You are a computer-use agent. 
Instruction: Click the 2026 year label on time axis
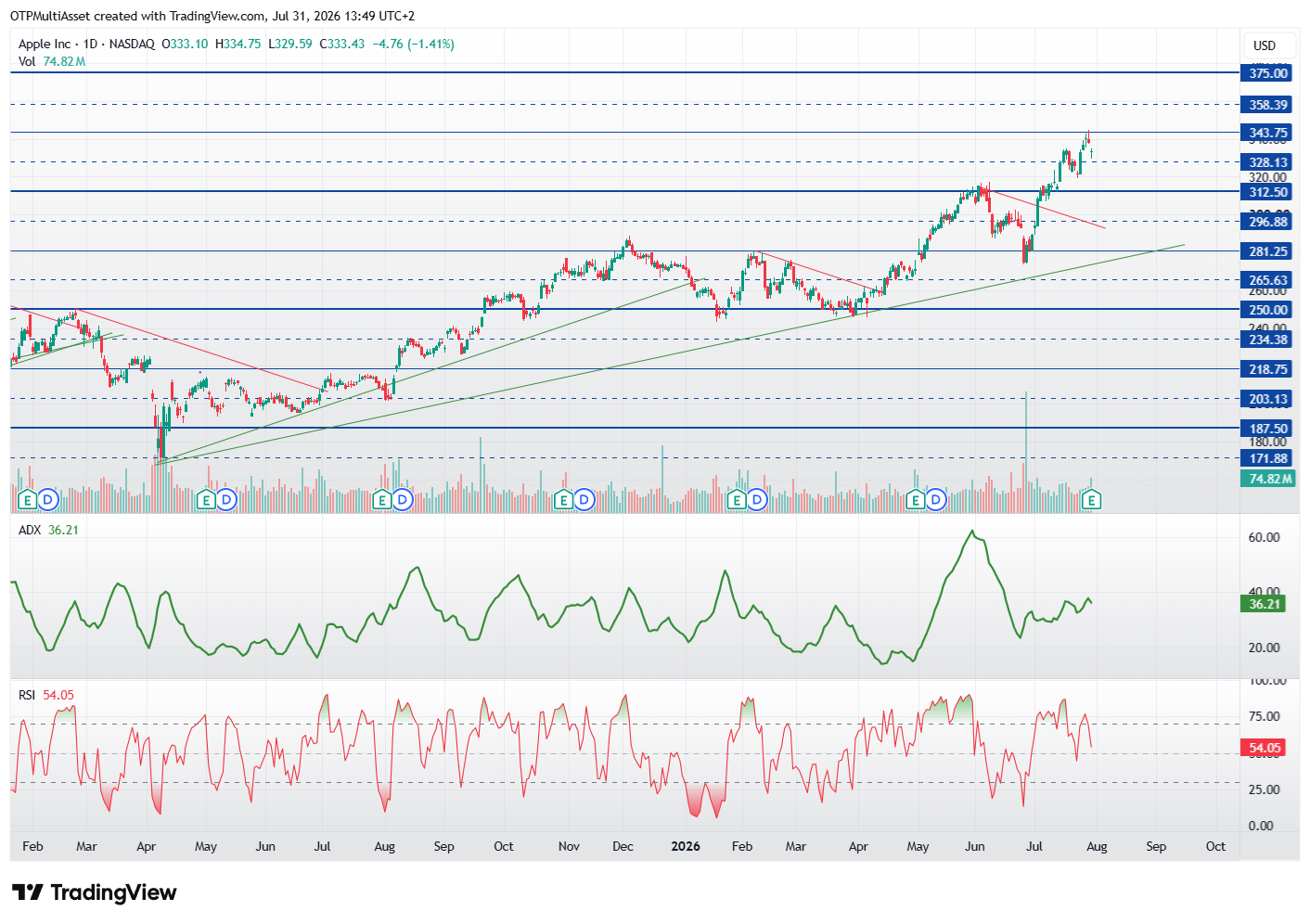[x=686, y=846]
